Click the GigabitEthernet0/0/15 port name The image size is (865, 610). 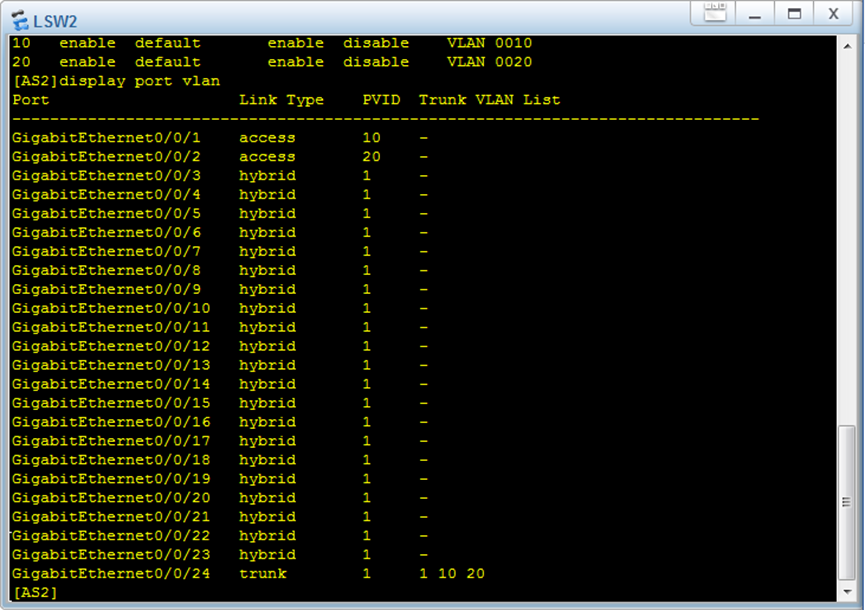pos(111,403)
